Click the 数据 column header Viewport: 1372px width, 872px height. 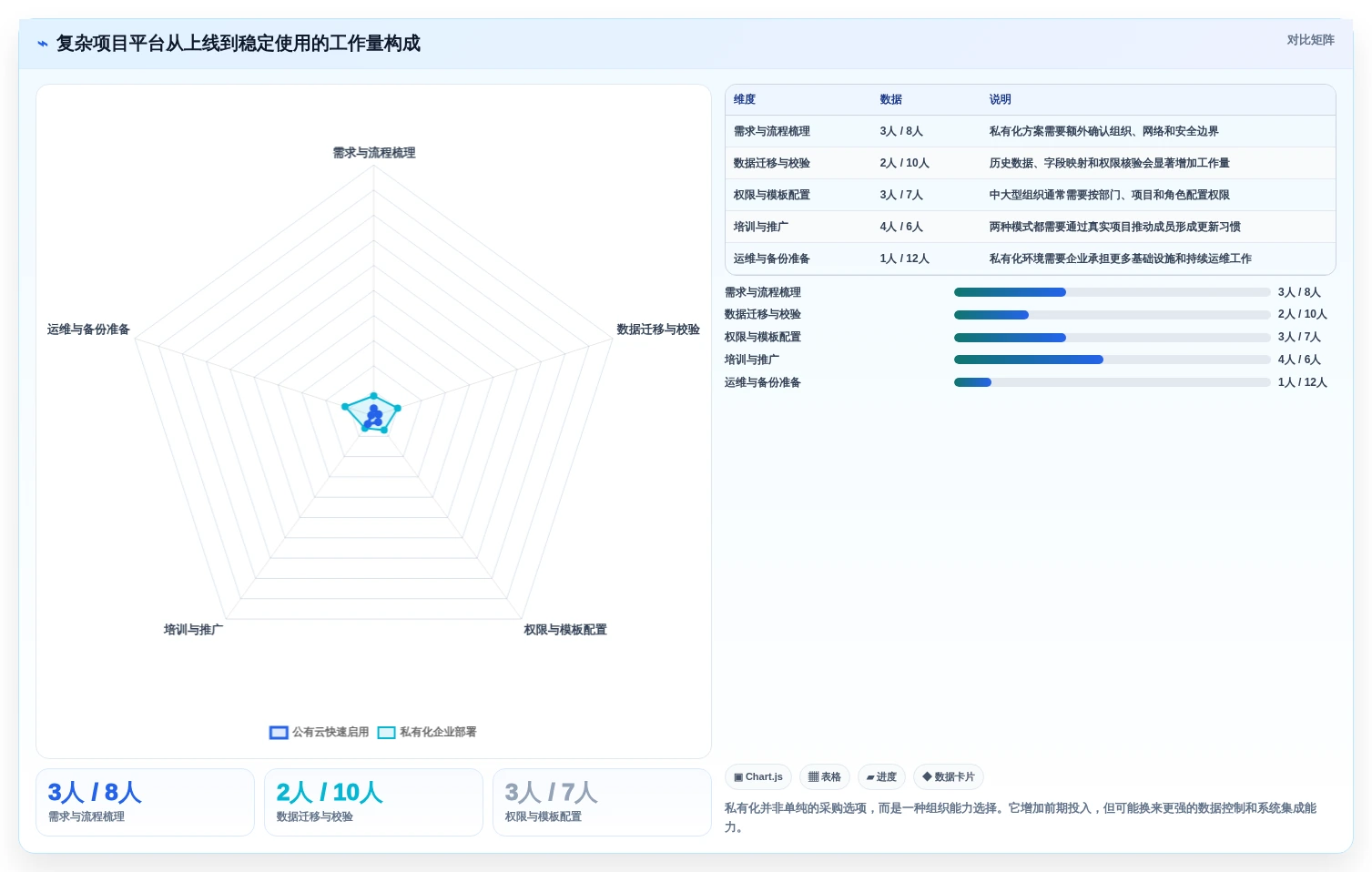[890, 99]
